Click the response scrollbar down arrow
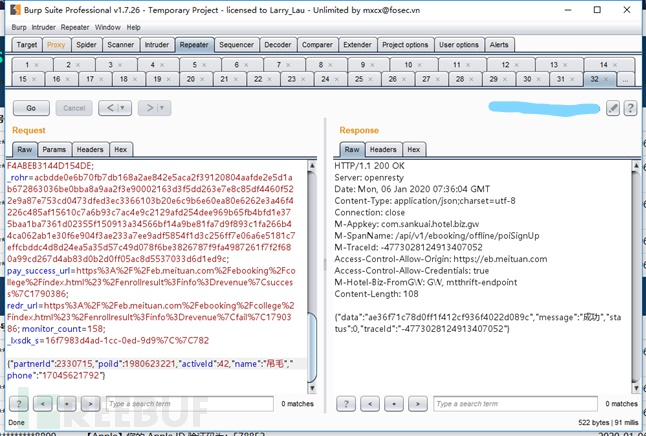The height and width of the screenshot is (436, 646). pos(636,388)
